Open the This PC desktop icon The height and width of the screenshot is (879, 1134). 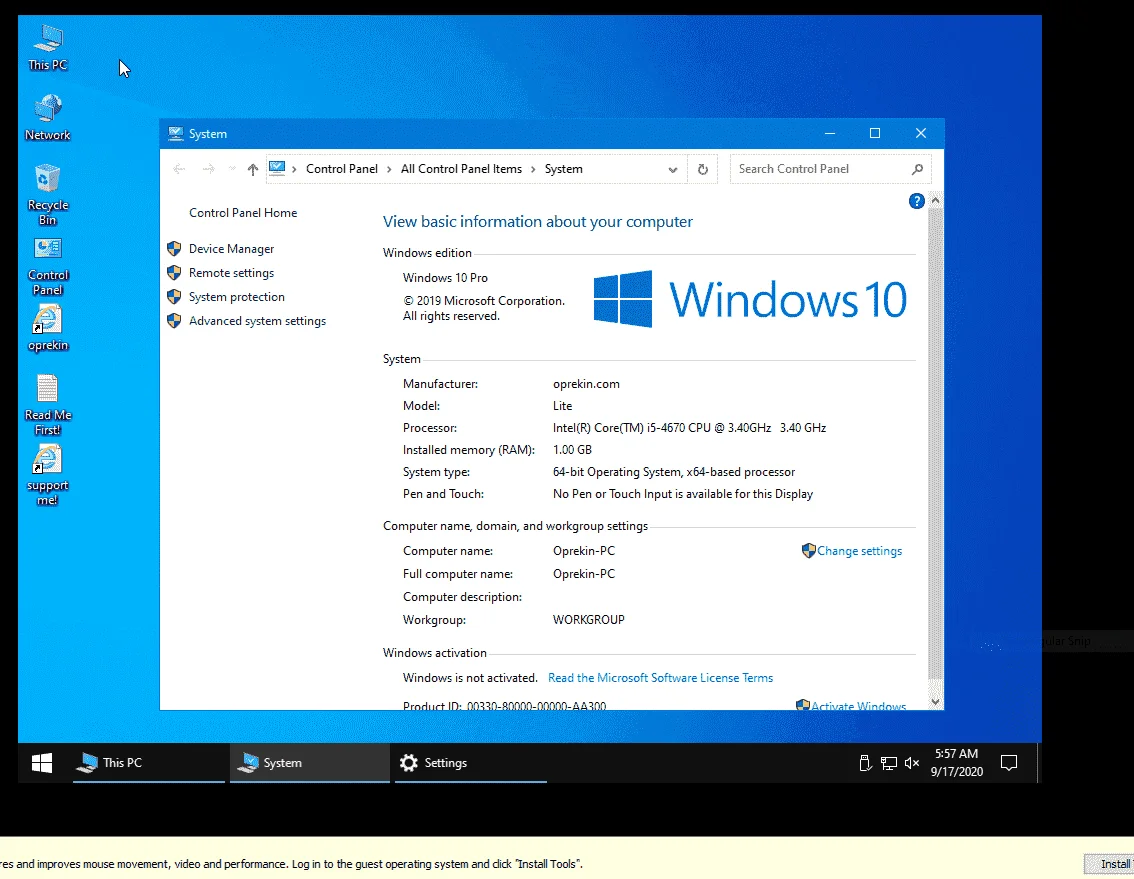click(x=48, y=48)
